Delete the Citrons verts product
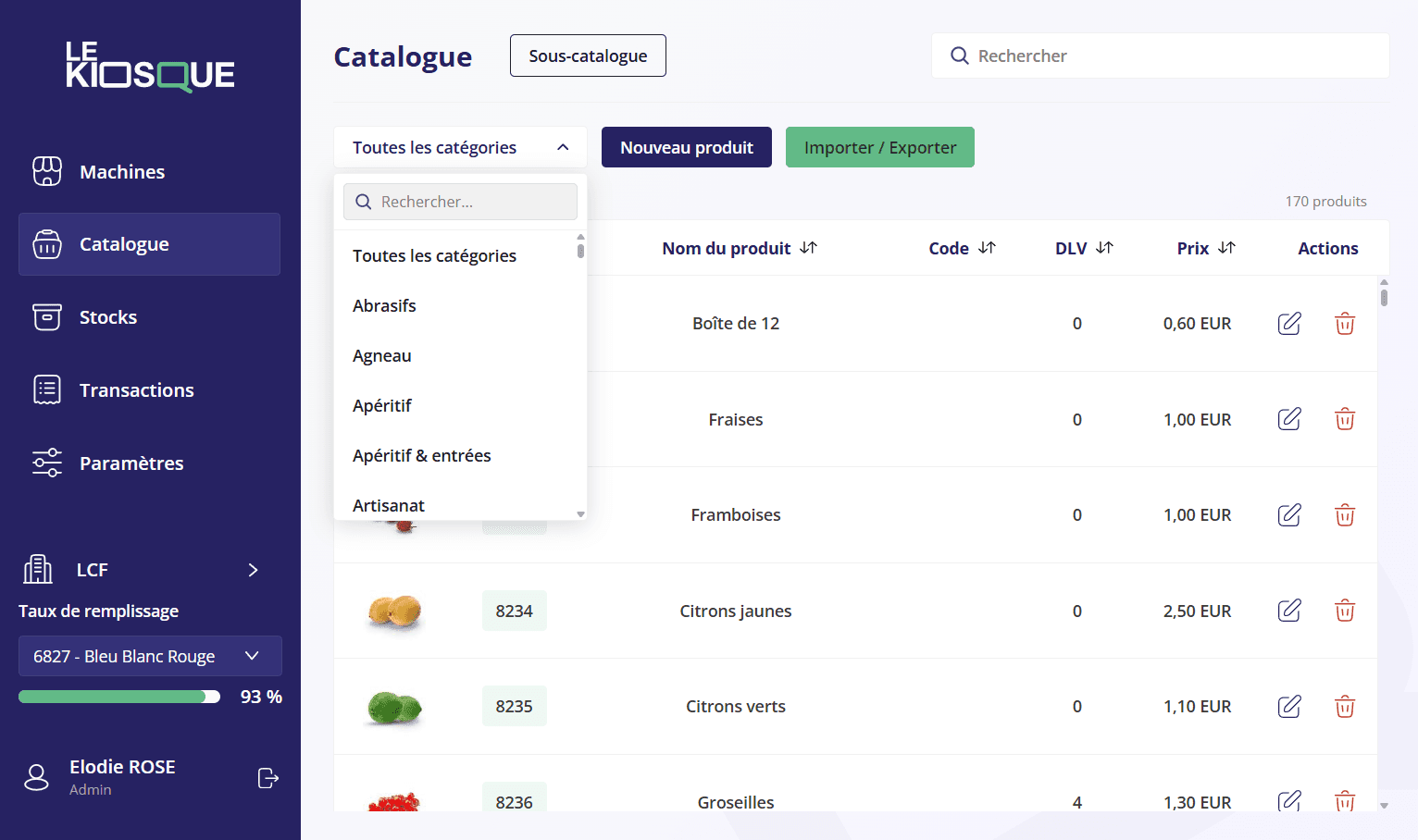1418x840 pixels. coord(1345,707)
